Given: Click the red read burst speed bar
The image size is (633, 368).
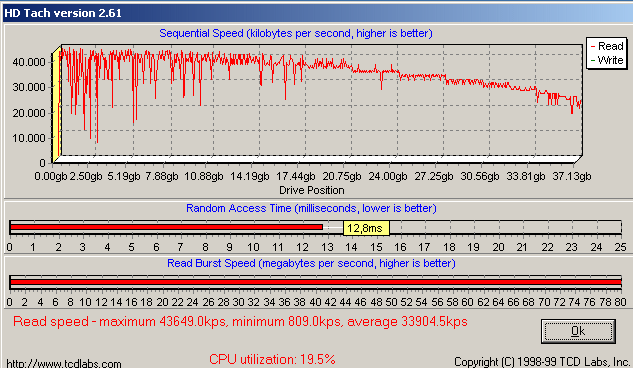Looking at the screenshot, I should tap(315, 282).
